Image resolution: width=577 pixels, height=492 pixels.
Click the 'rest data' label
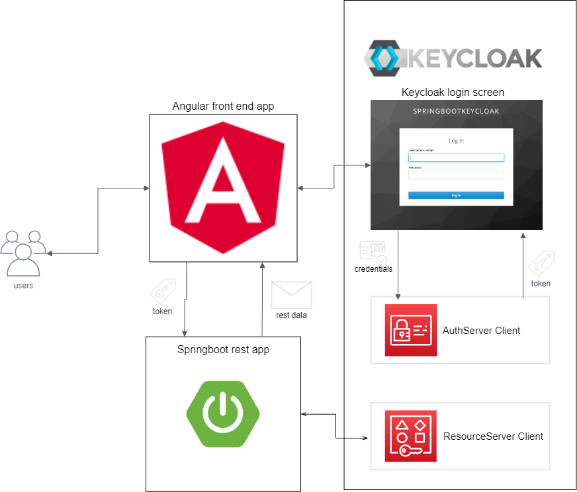291,315
